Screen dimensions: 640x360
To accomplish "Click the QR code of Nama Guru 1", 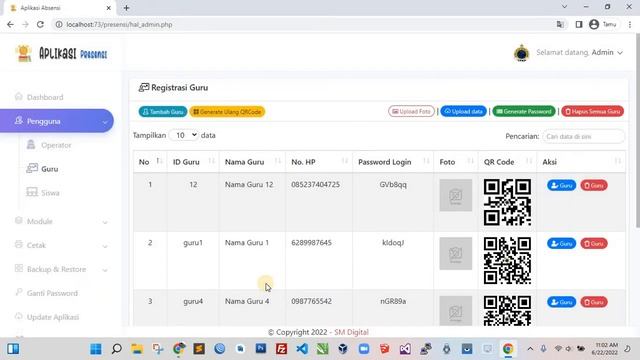I will tap(507, 261).
